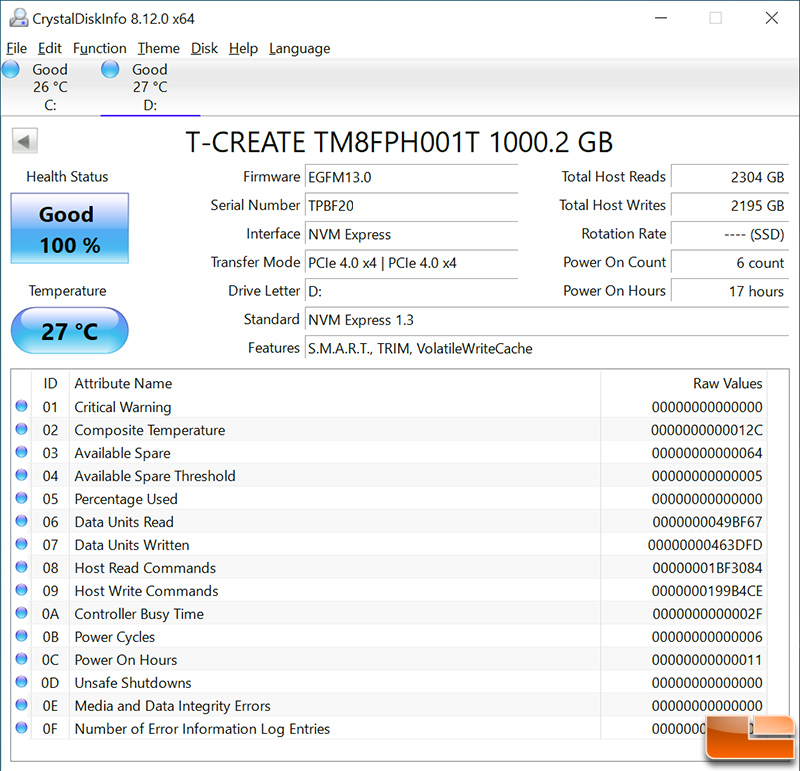This screenshot has width=800, height=771.
Task: Click the status dot for Critical Warning
Action: click(x=21, y=406)
